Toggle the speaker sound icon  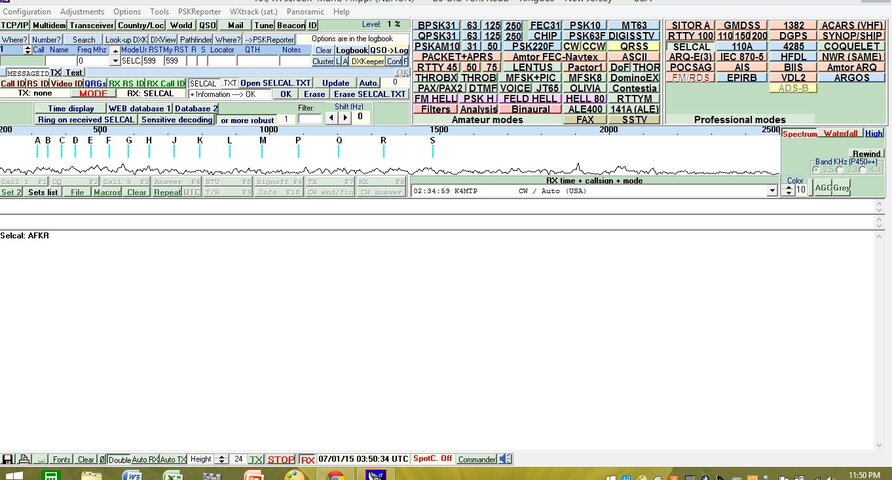pyautogui.click(x=505, y=459)
